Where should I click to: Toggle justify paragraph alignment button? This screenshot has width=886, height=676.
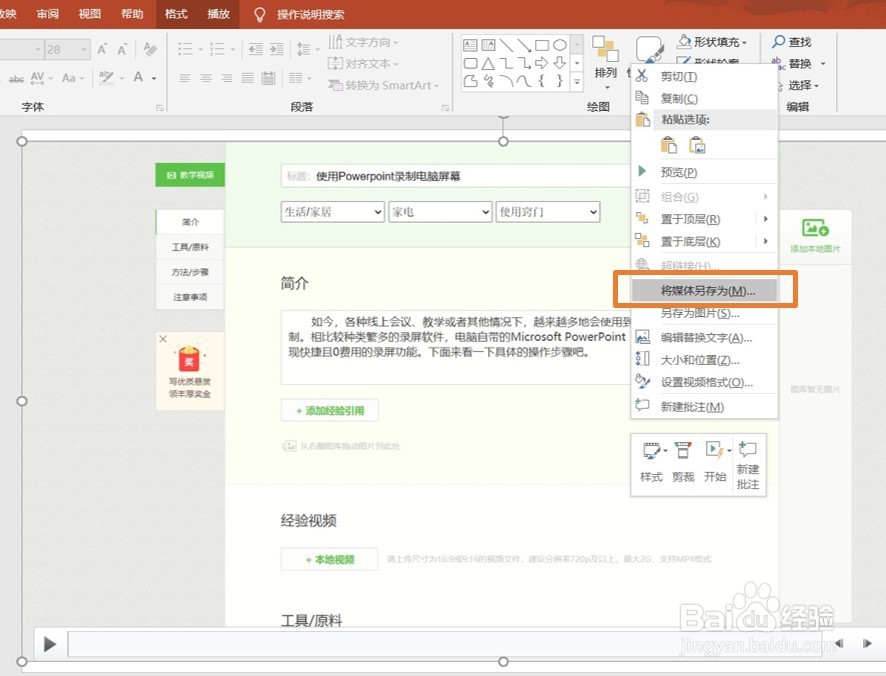point(247,78)
